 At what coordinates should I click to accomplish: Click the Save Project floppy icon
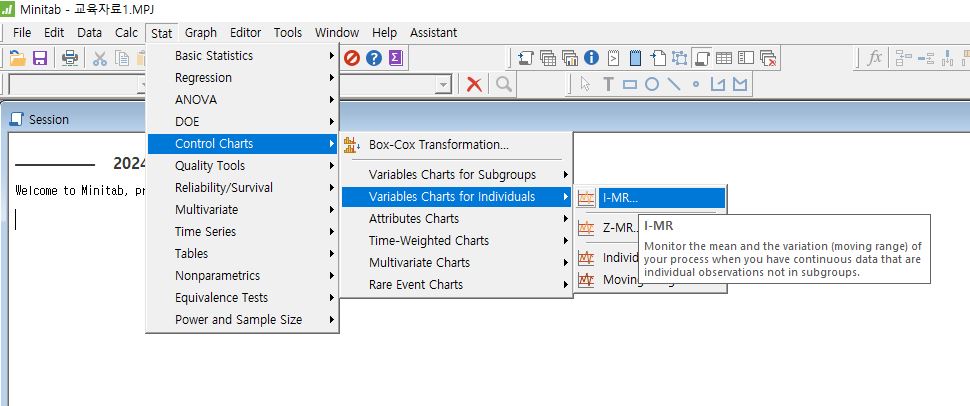click(x=40, y=58)
